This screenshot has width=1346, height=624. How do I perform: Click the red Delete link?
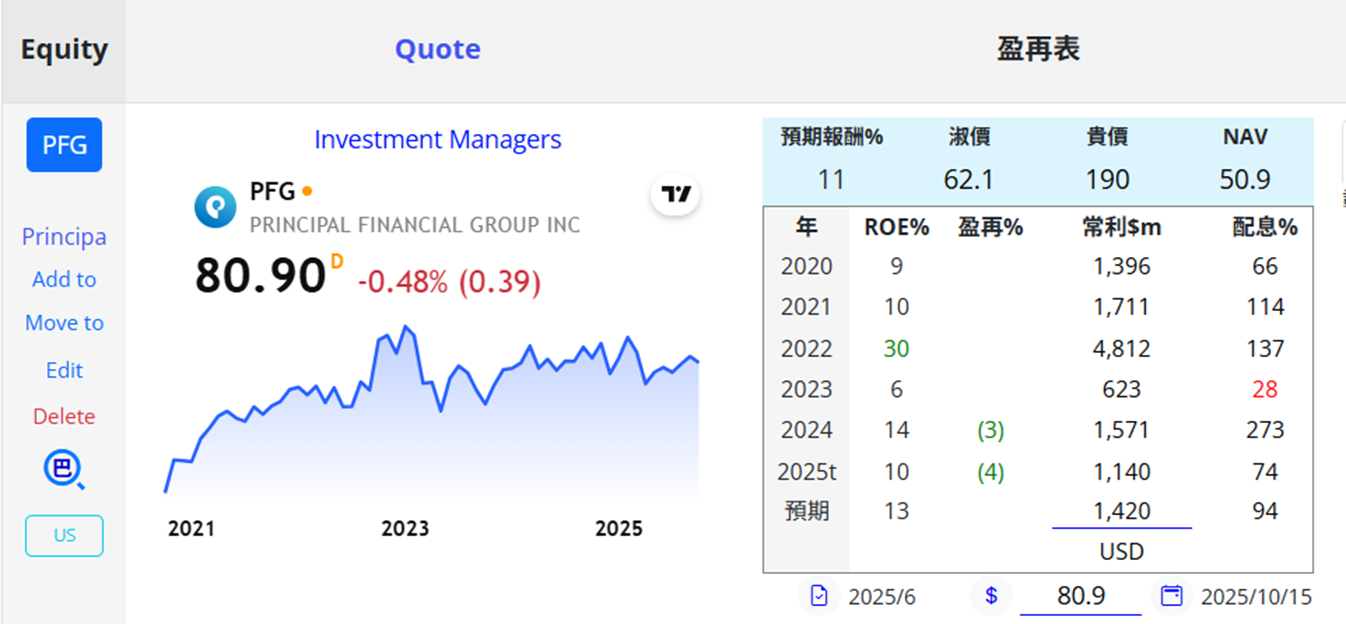click(64, 416)
